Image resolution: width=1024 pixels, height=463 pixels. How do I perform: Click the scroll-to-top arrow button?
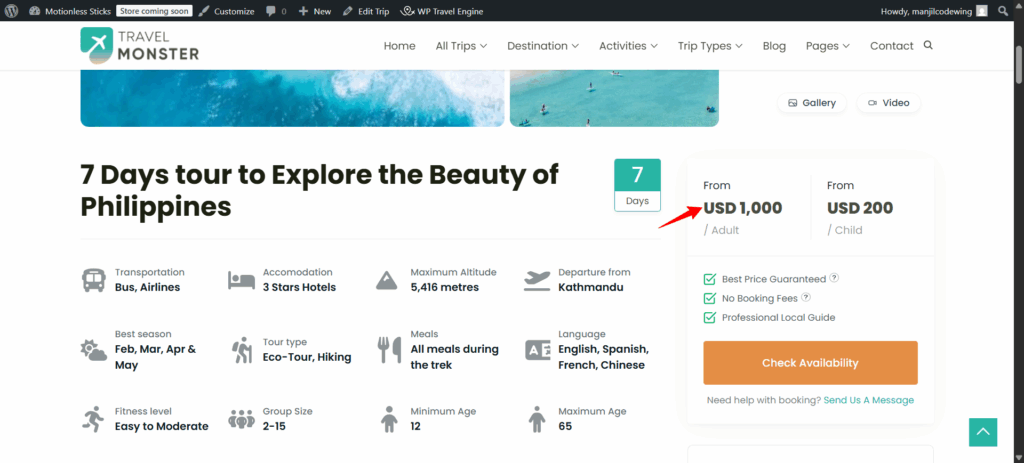pyautogui.click(x=983, y=431)
